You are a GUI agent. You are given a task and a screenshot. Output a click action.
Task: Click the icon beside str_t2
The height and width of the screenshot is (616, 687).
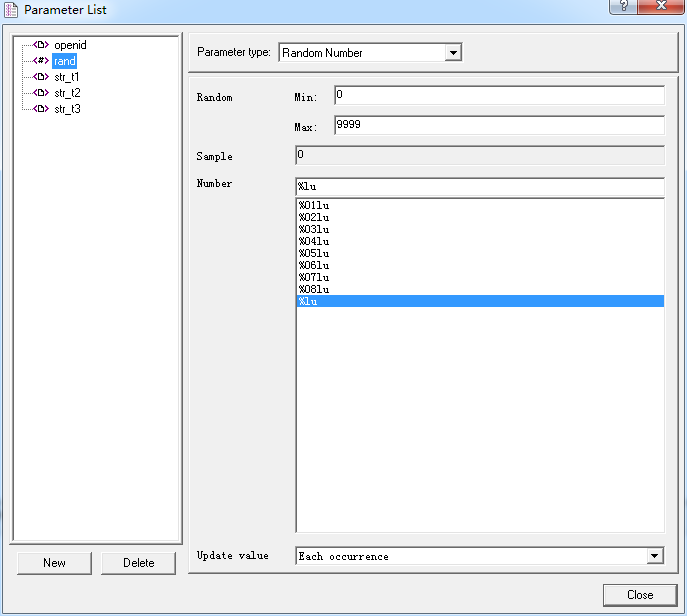pyautogui.click(x=41, y=93)
